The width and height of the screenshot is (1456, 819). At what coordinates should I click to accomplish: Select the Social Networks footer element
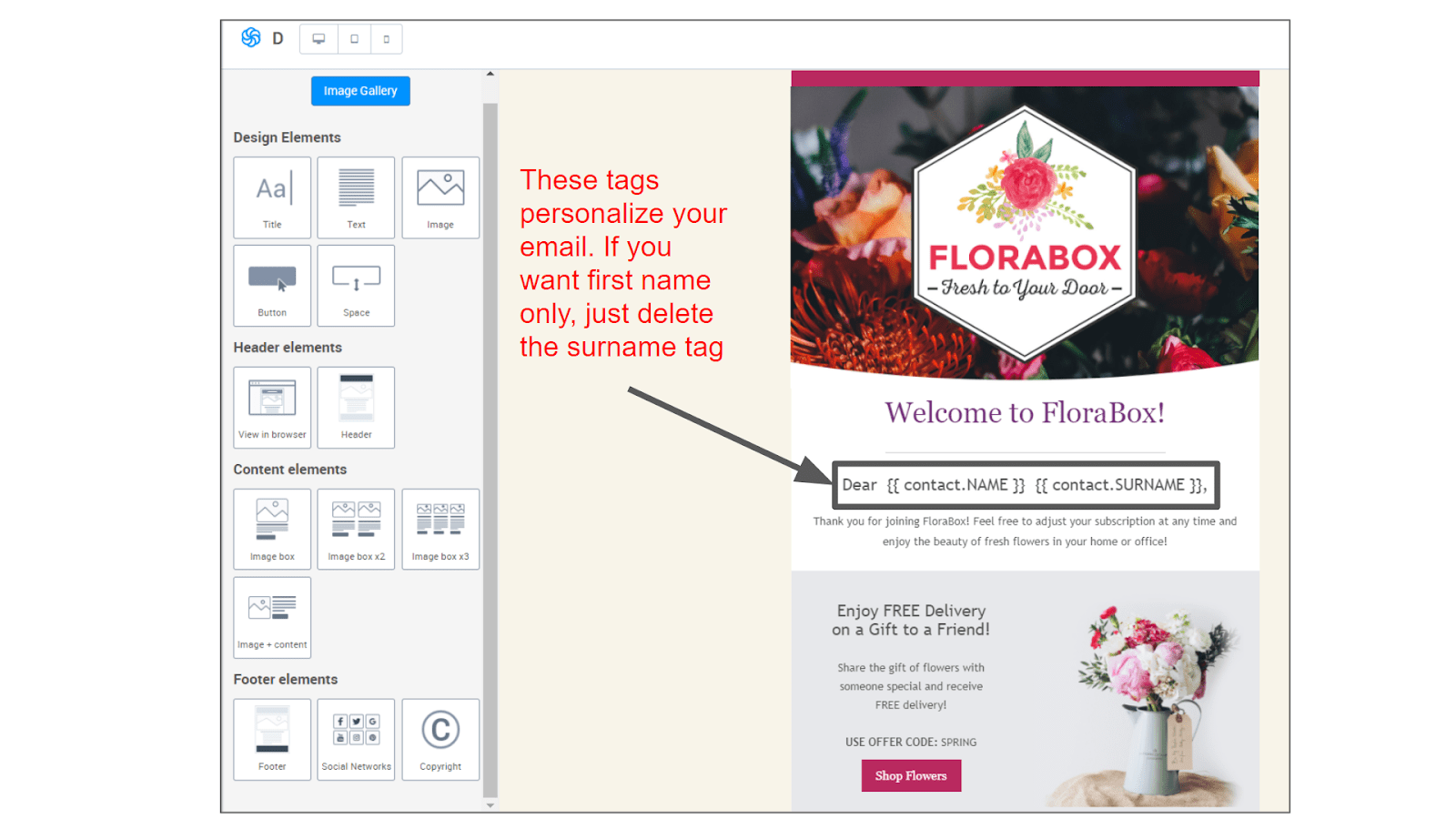pos(356,740)
